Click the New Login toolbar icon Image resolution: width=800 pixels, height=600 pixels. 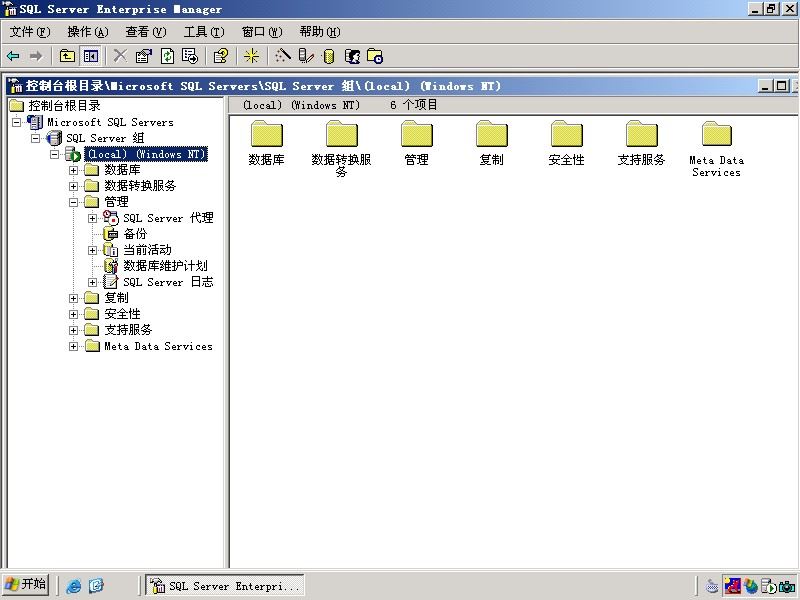pyautogui.click(x=352, y=56)
